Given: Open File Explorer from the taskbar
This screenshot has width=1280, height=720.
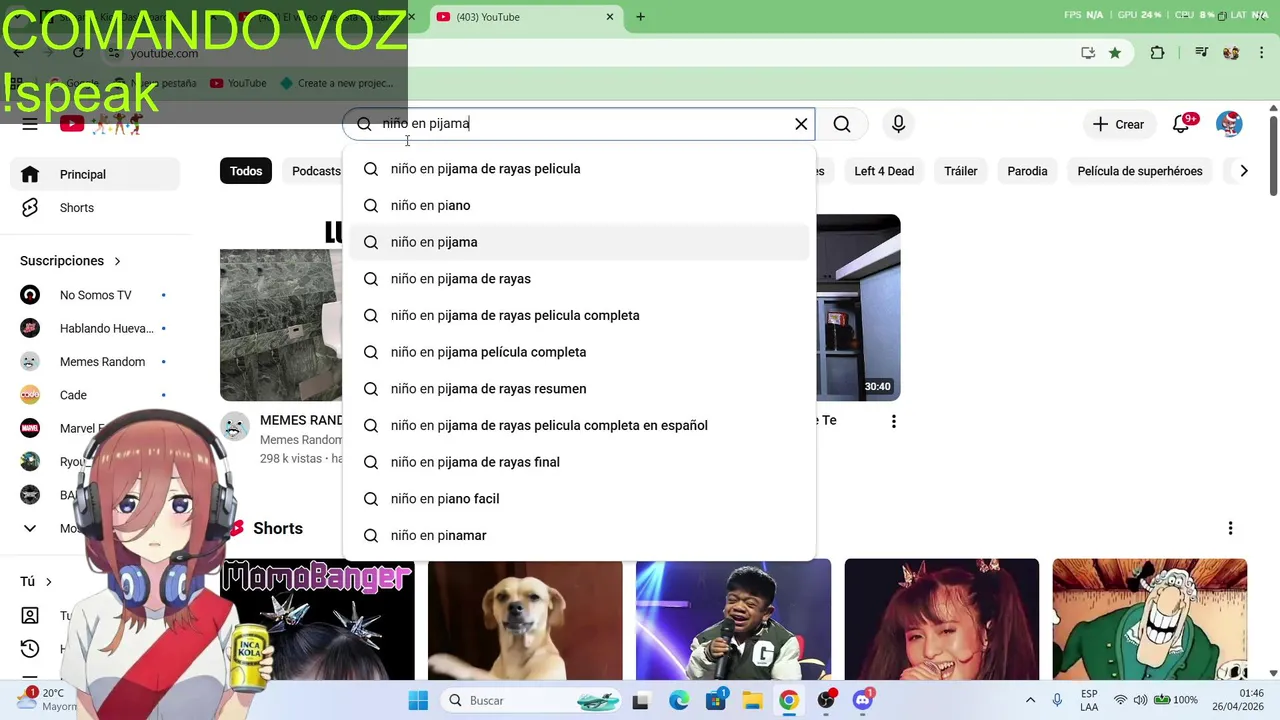Looking at the screenshot, I should click(x=752, y=701).
